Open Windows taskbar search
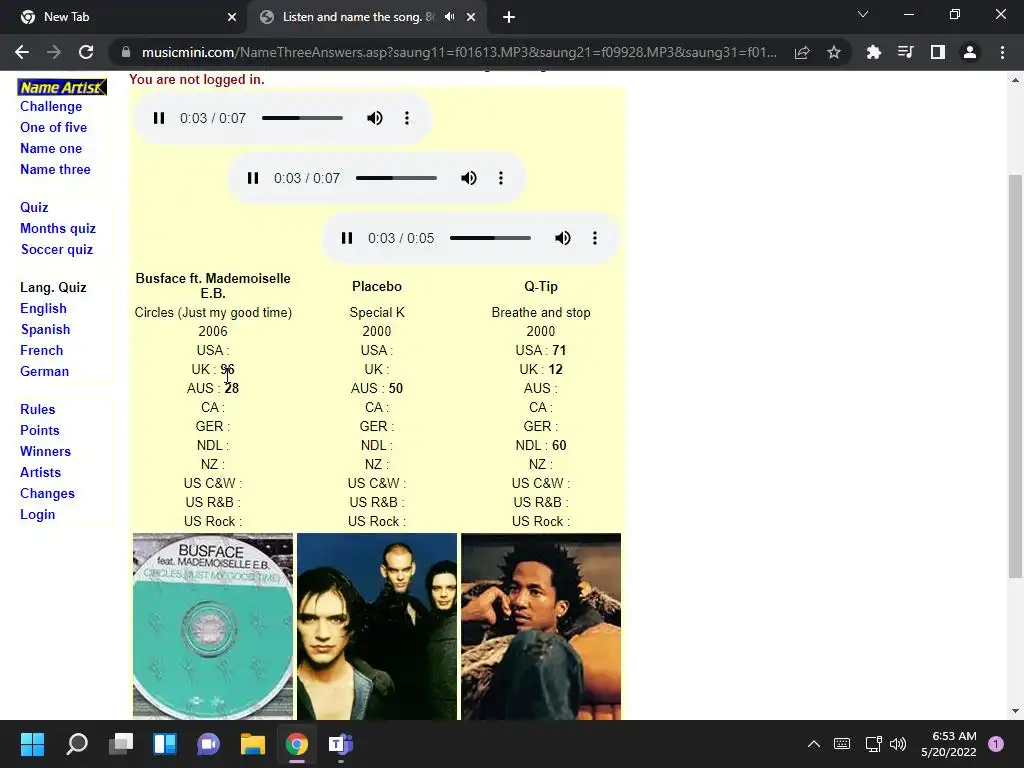The height and width of the screenshot is (768, 1024). (77, 744)
